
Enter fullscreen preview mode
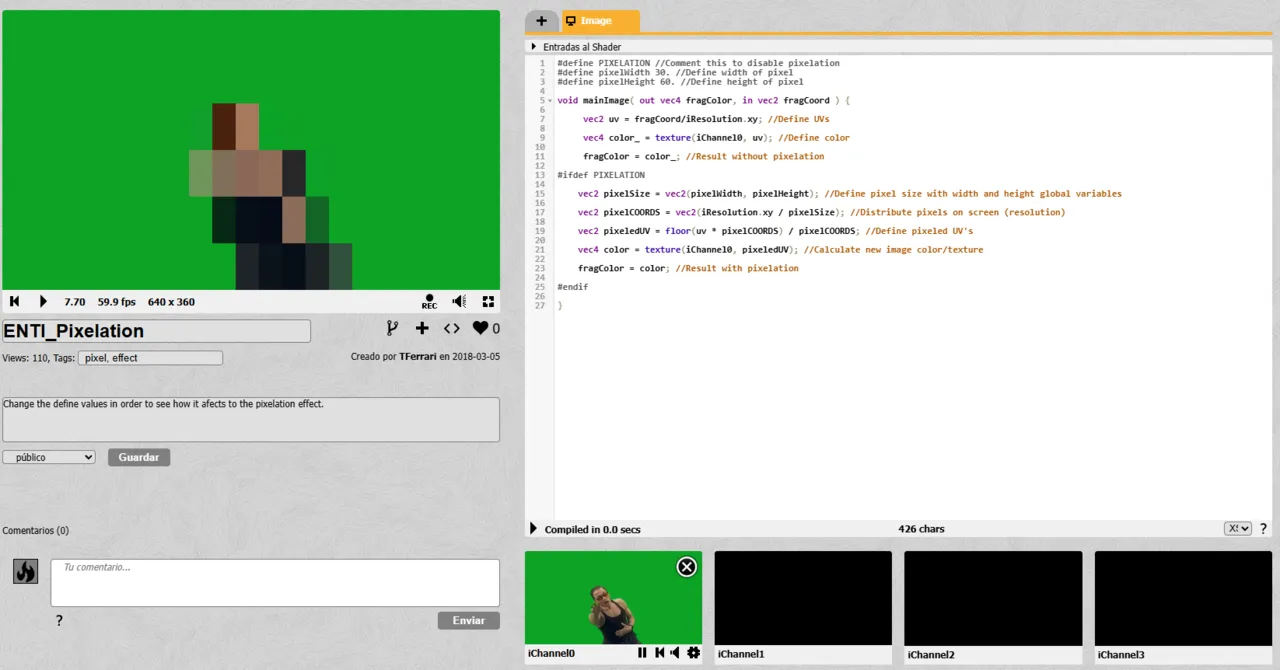click(x=488, y=301)
